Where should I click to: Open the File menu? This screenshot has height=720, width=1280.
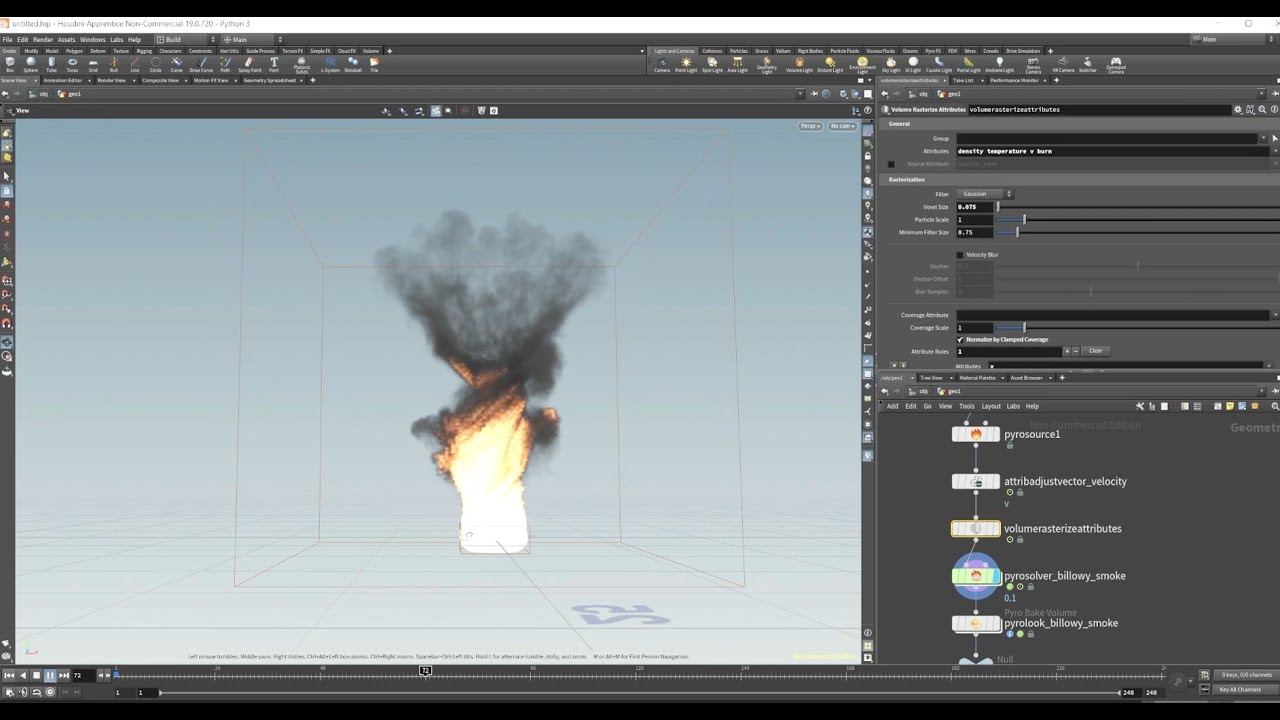point(8,40)
